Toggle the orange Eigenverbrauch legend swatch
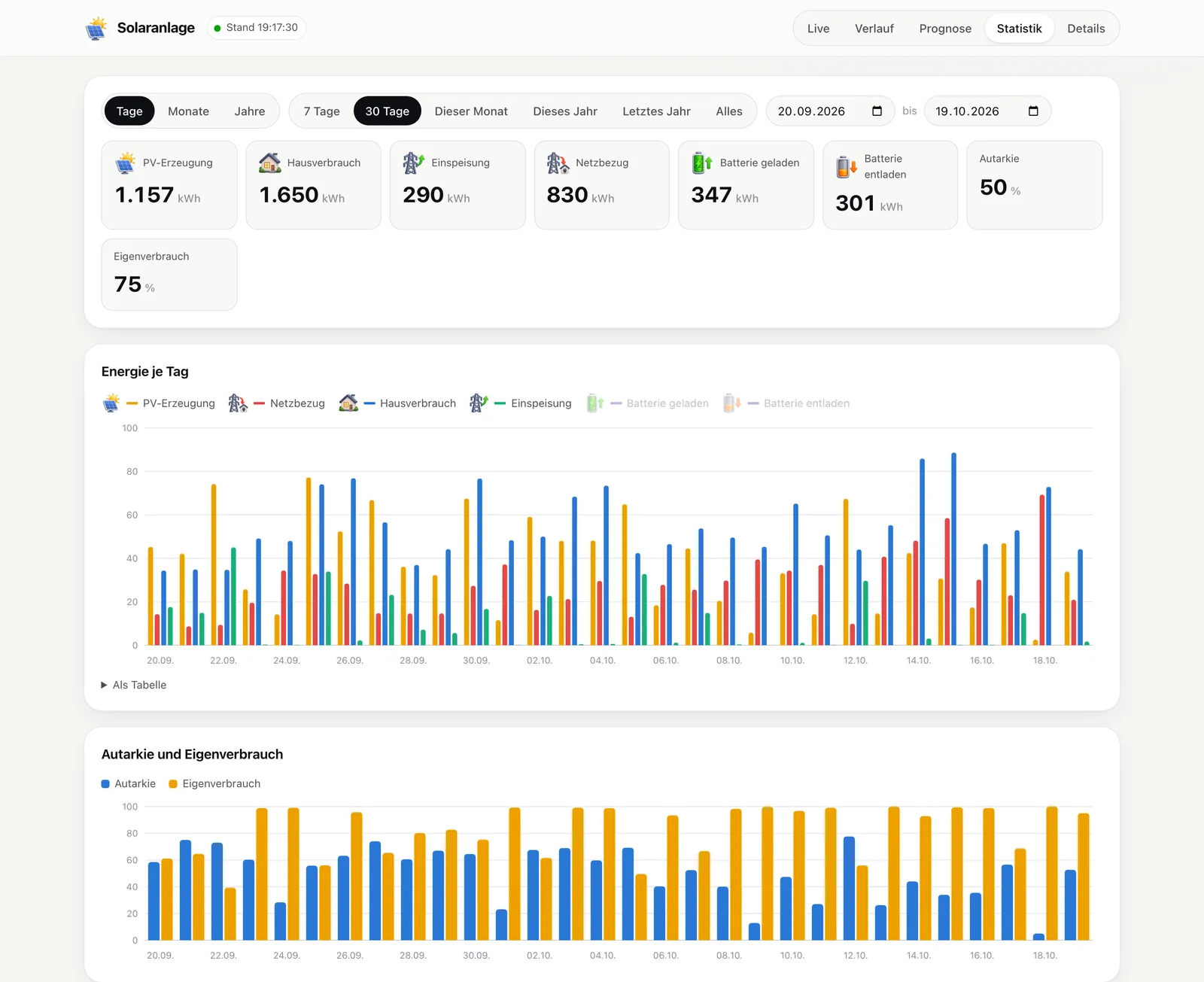Screen dimensions: 1204x982 [173, 784]
